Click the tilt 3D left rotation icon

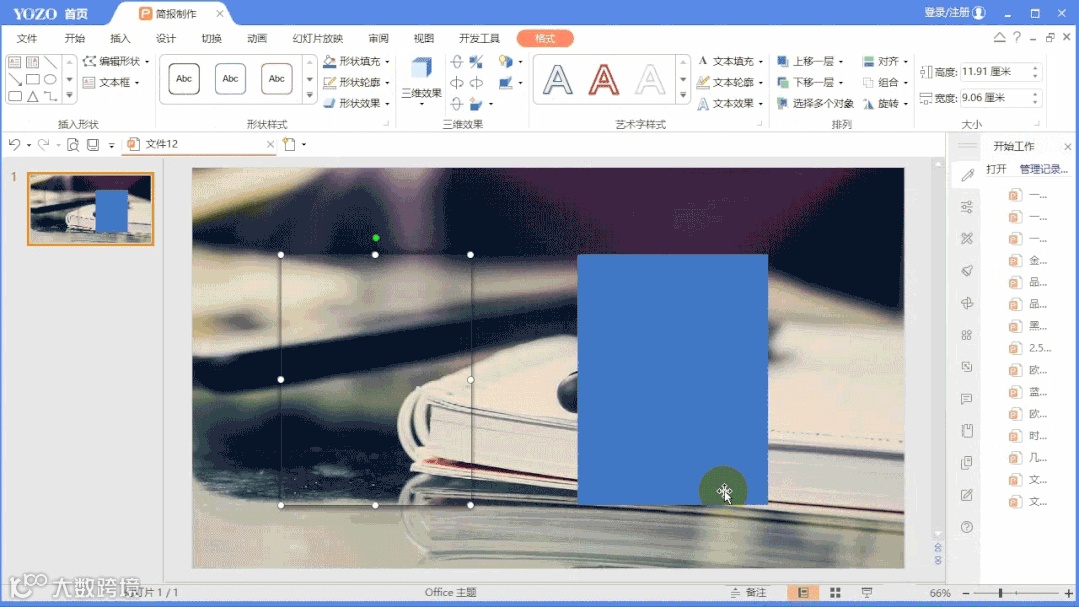(x=456, y=83)
